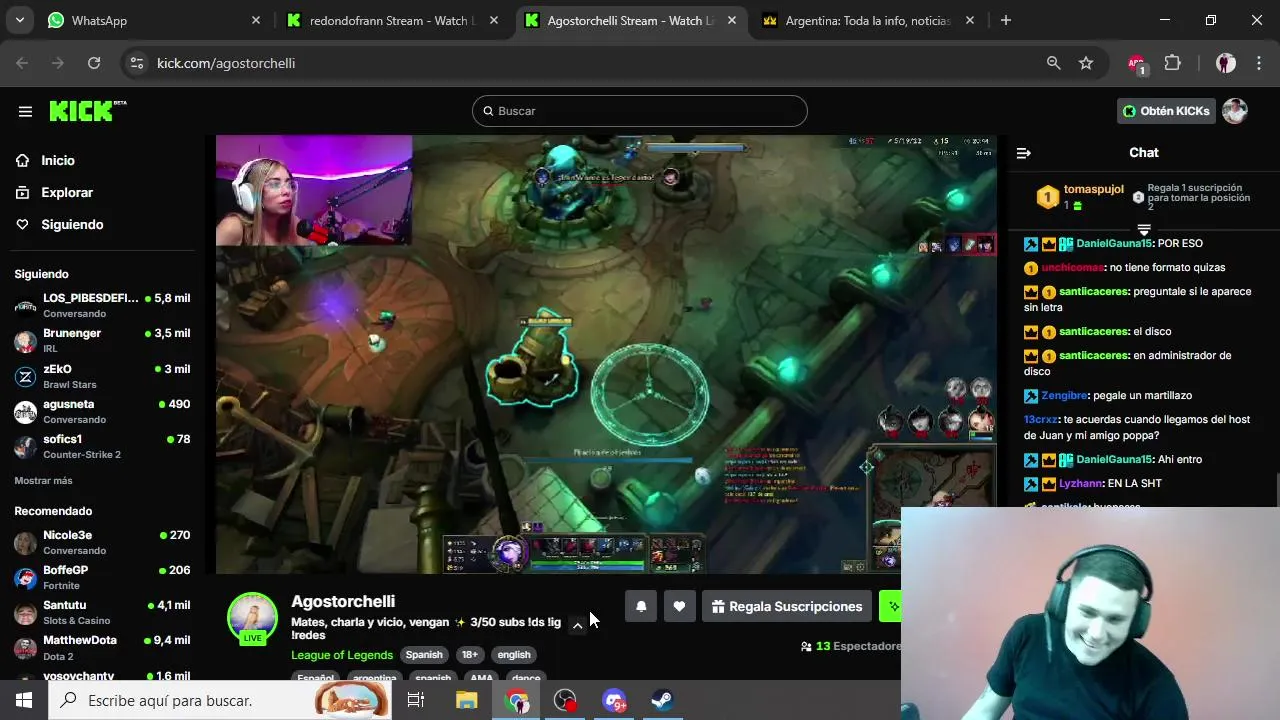Viewport: 1280px width, 720px height.
Task: Go to Inicio in sidebar
Action: (x=58, y=160)
